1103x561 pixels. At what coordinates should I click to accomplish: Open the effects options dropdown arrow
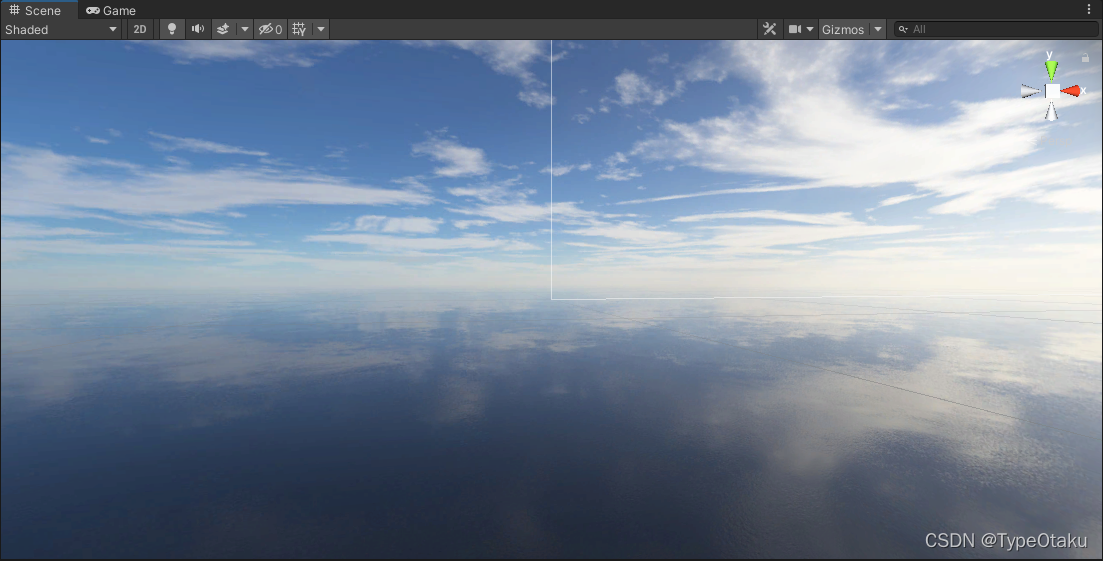(245, 29)
